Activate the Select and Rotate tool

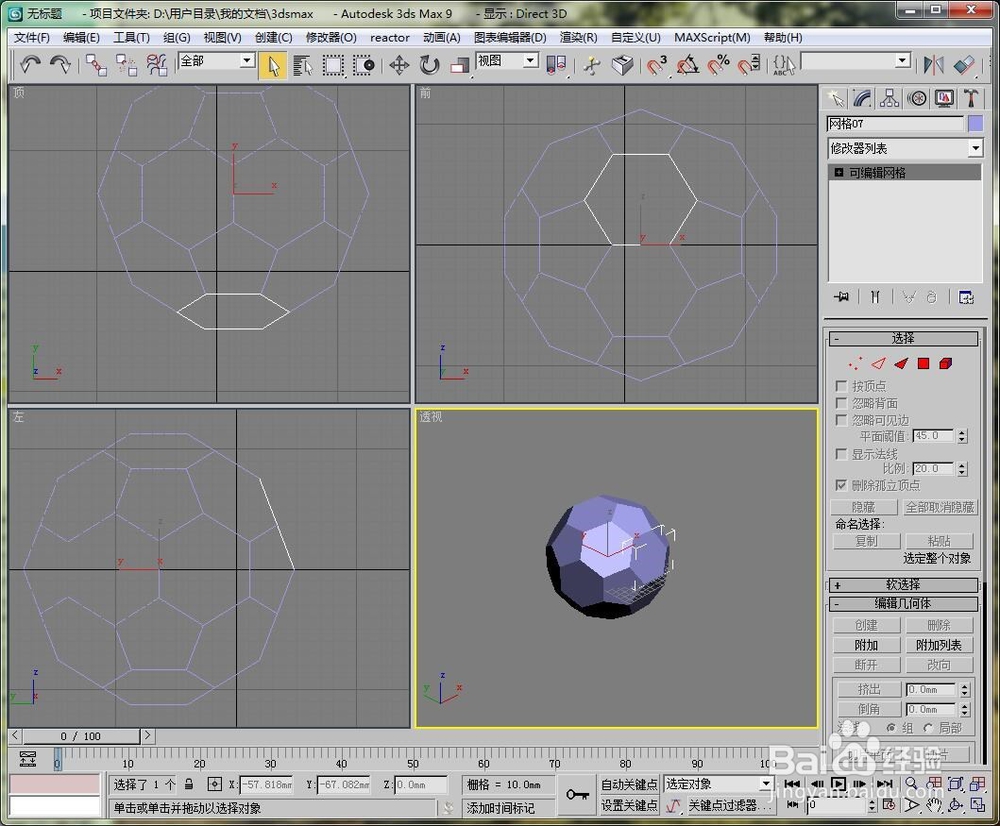[430, 65]
